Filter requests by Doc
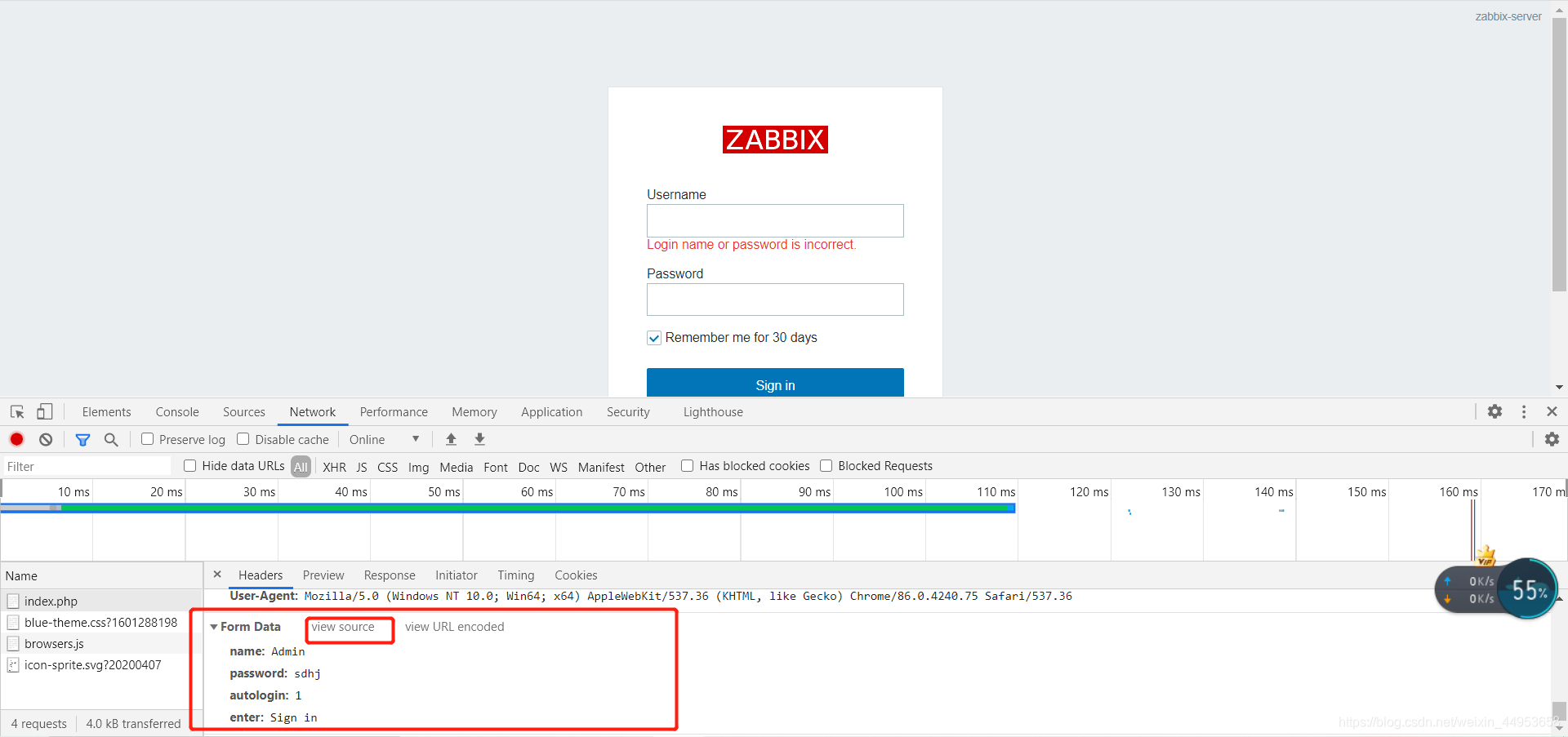1568x737 pixels. pos(528,467)
